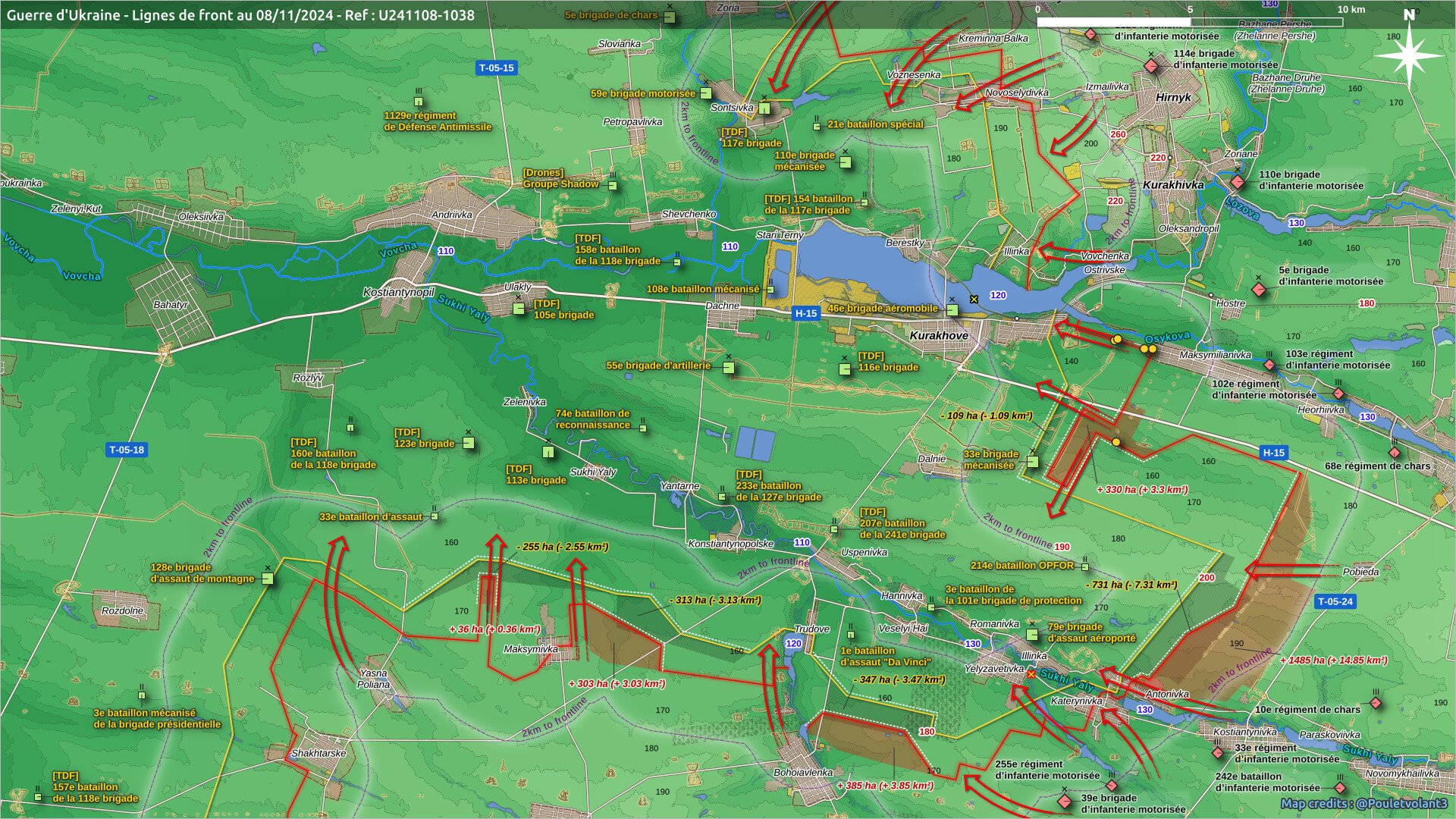This screenshot has width=1456, height=819.
Task: Select the Rozdolne village label
Action: tap(122, 610)
